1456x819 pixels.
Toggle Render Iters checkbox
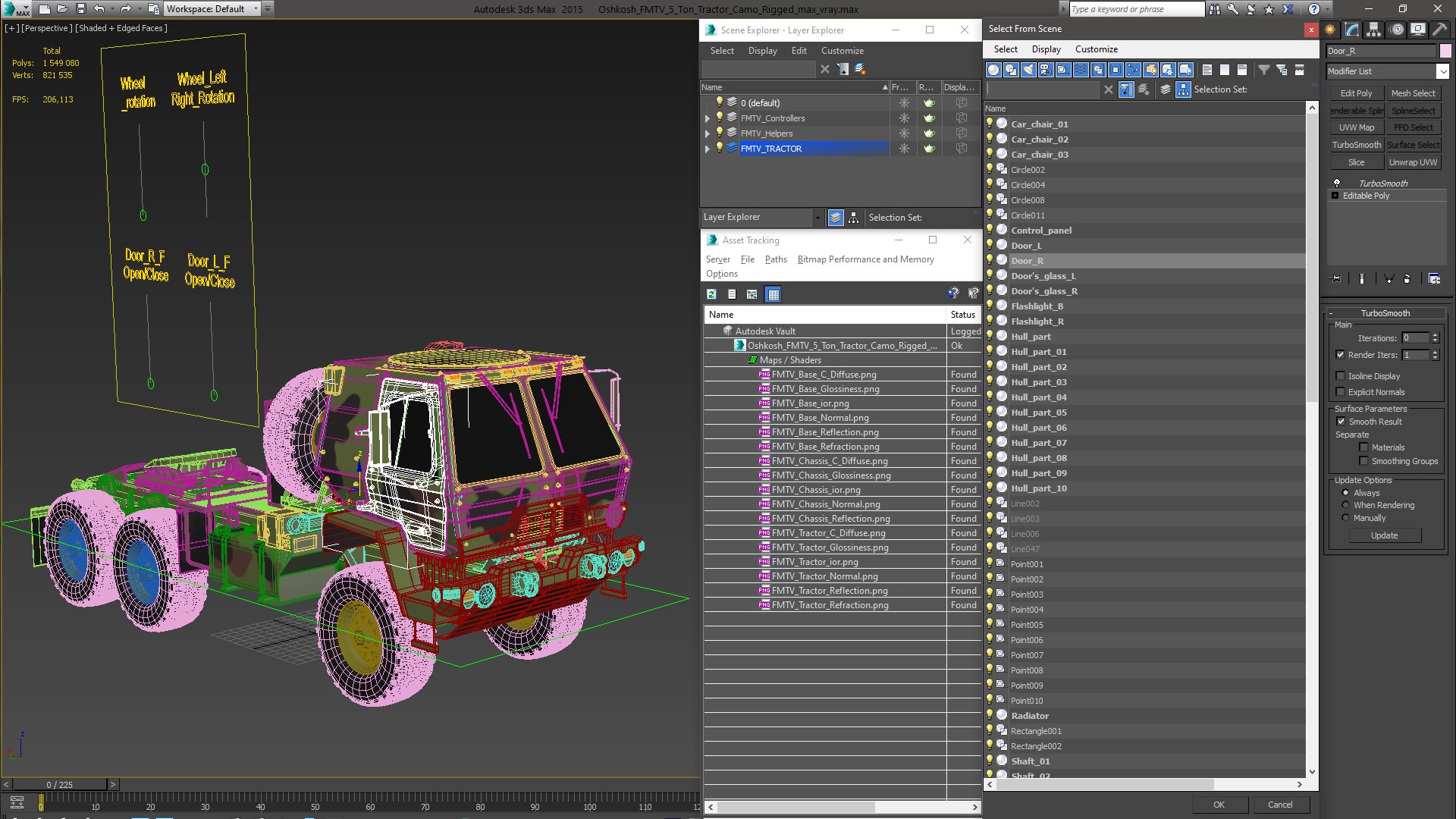(x=1340, y=355)
